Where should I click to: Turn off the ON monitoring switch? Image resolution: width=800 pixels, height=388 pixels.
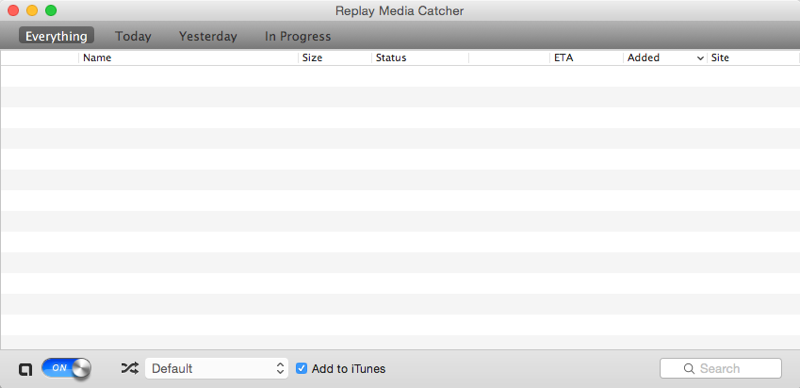[x=66, y=368]
